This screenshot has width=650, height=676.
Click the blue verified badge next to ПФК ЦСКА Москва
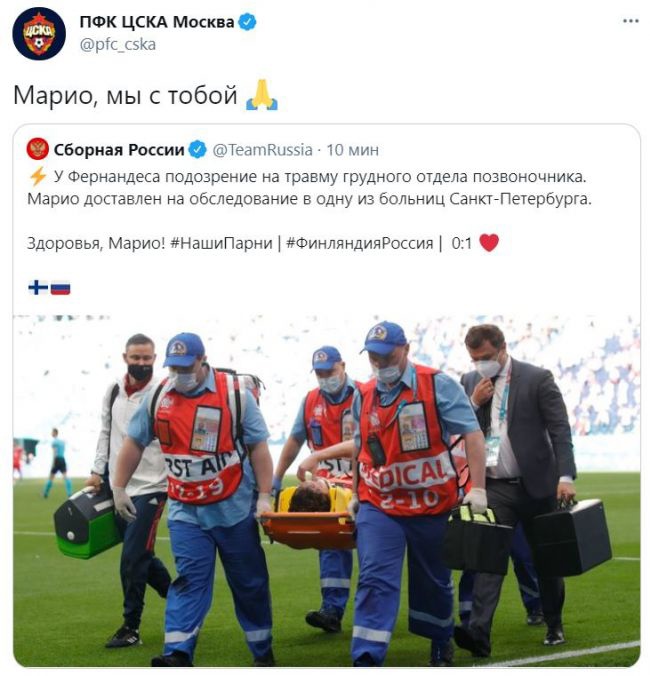pyautogui.click(x=247, y=22)
